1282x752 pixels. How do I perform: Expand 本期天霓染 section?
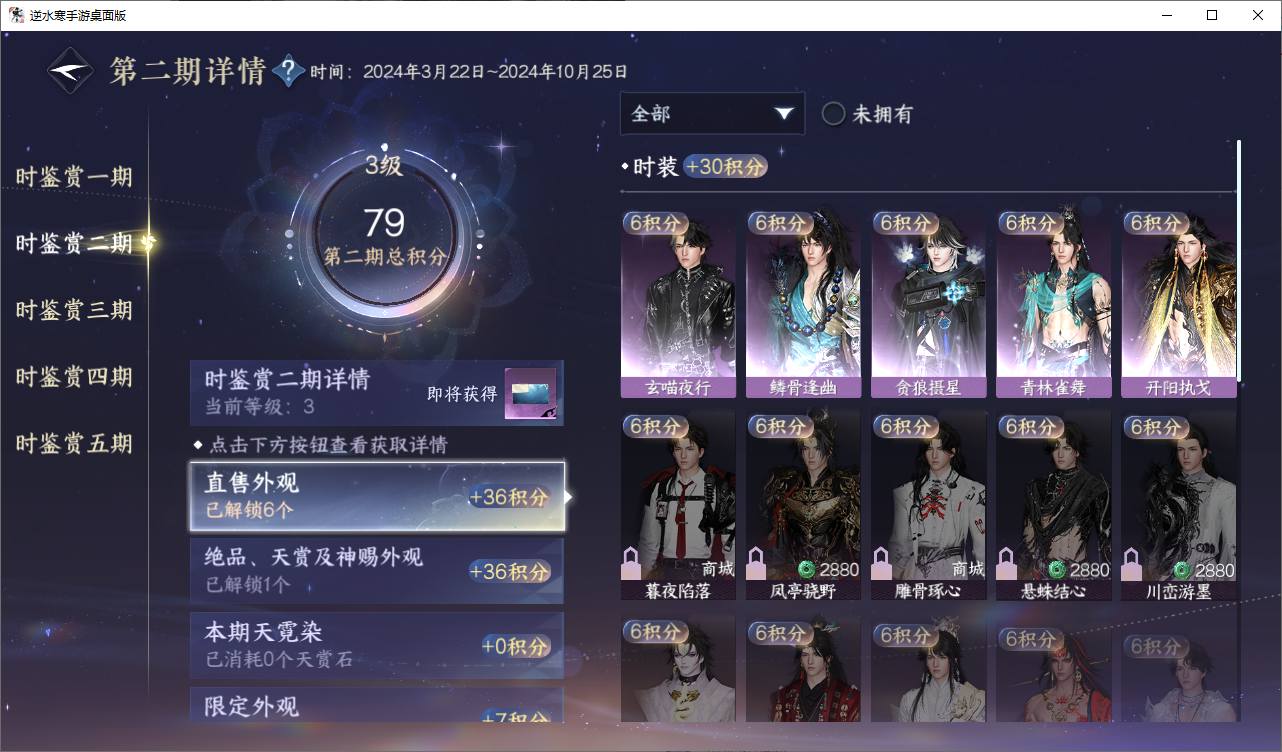[x=377, y=645]
